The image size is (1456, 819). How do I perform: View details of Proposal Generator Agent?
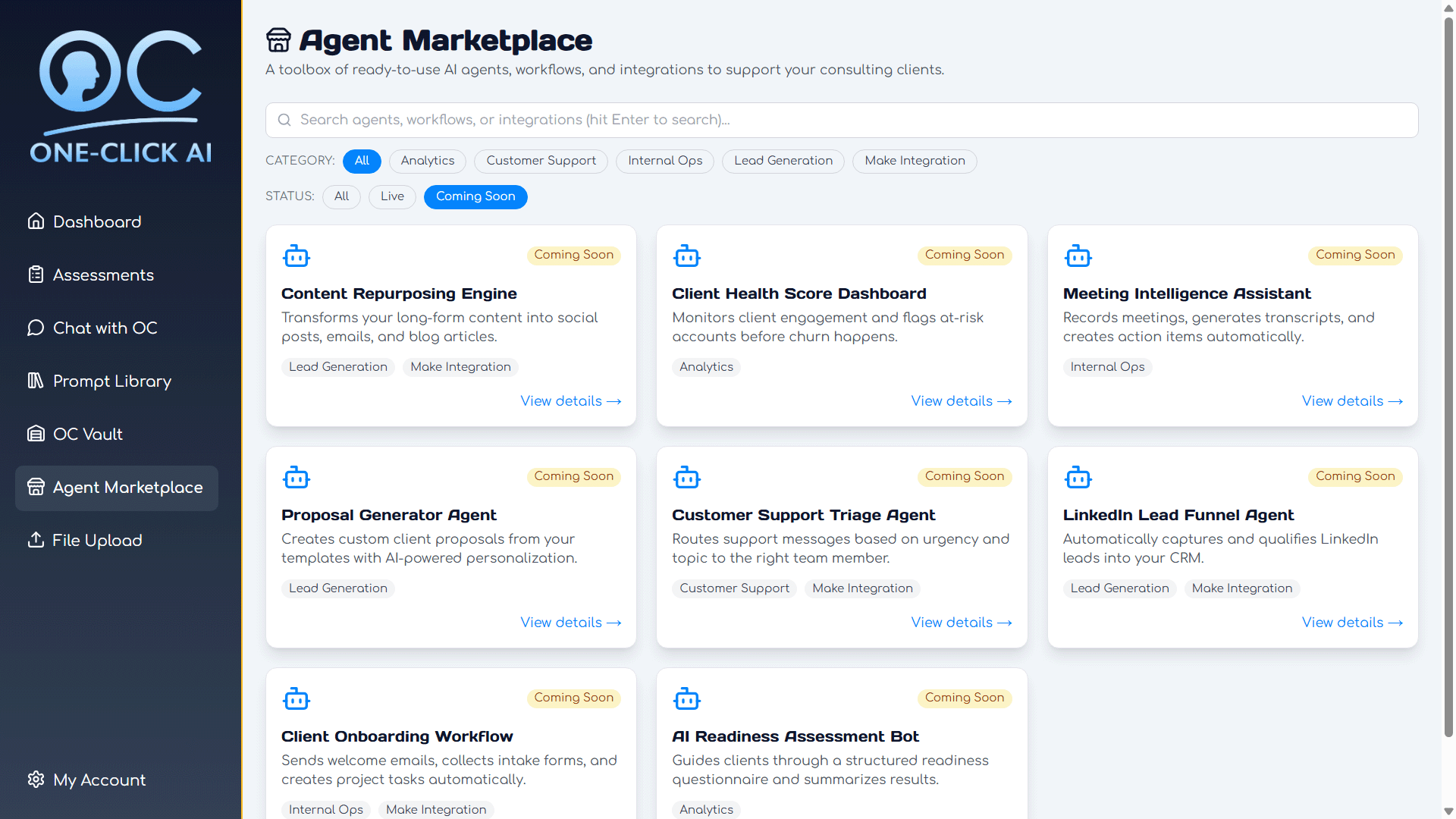[570, 623]
